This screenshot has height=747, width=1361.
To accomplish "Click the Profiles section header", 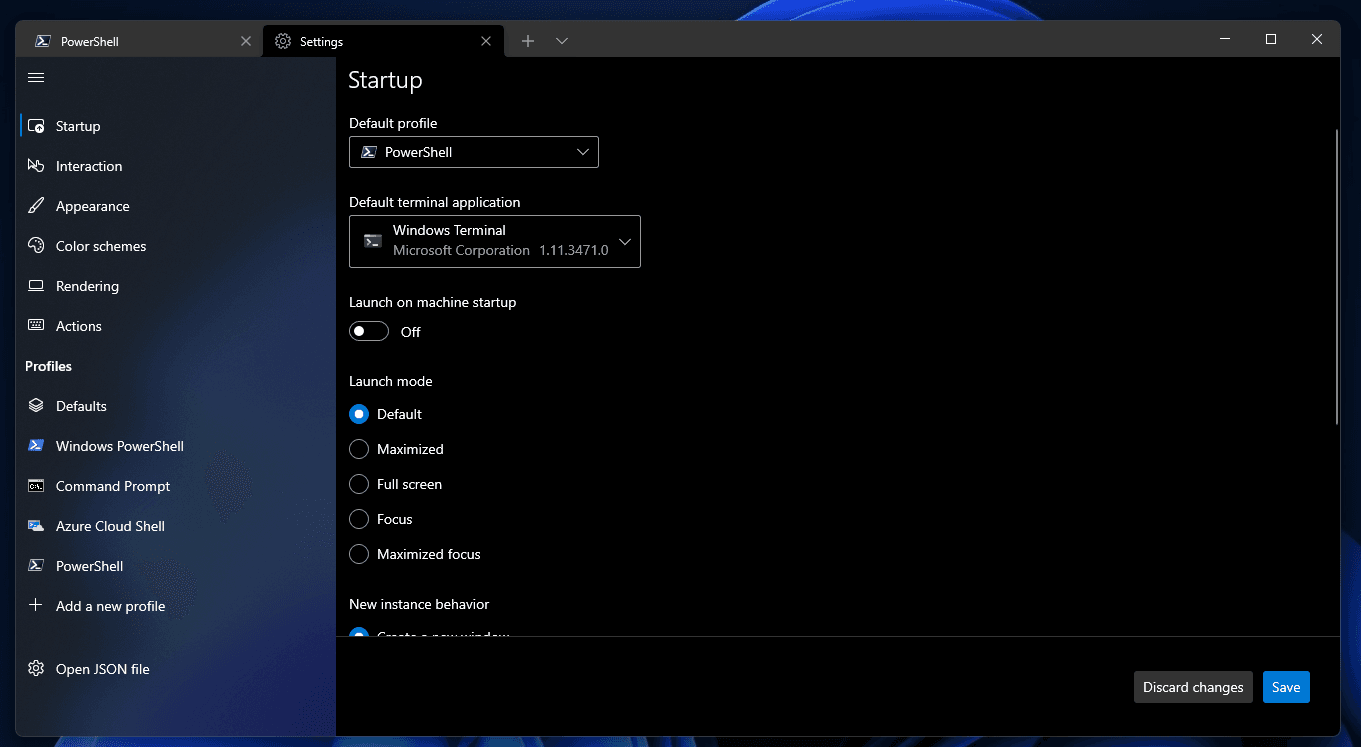I will [x=48, y=366].
